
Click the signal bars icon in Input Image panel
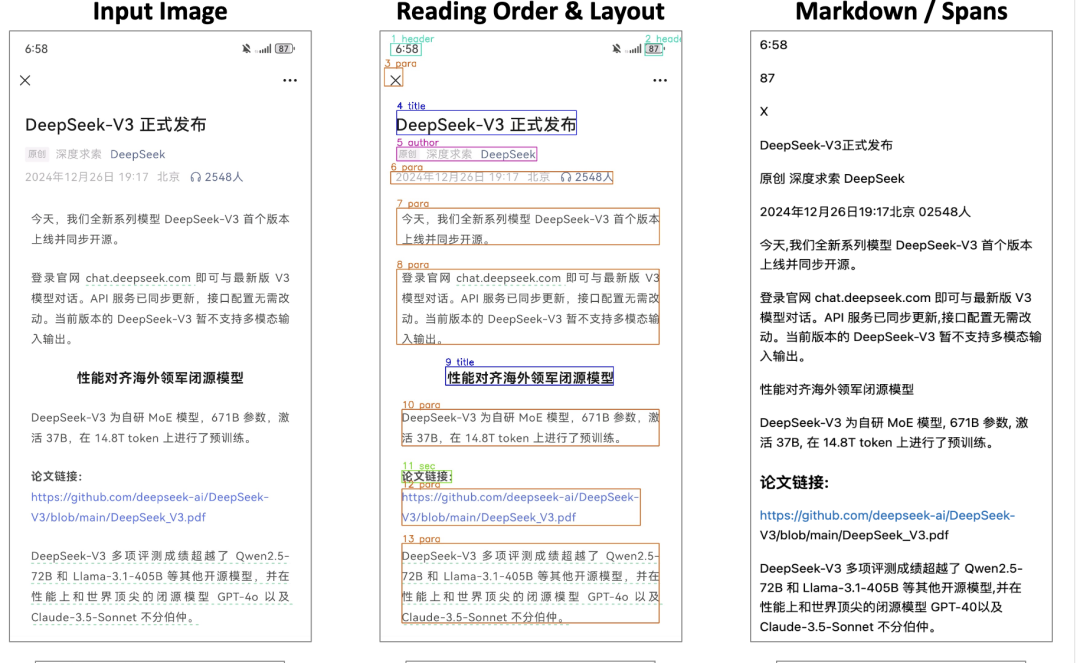click(263, 49)
